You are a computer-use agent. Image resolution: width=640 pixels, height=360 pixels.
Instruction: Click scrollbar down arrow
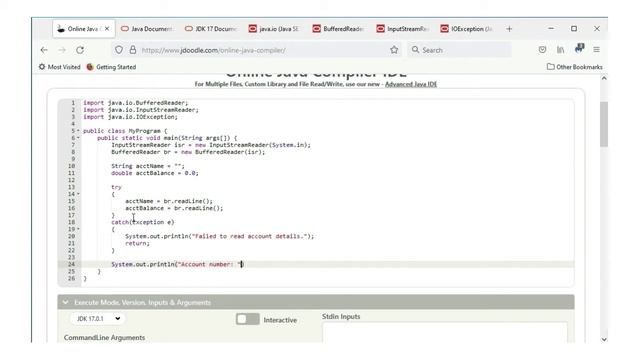coord(604,339)
